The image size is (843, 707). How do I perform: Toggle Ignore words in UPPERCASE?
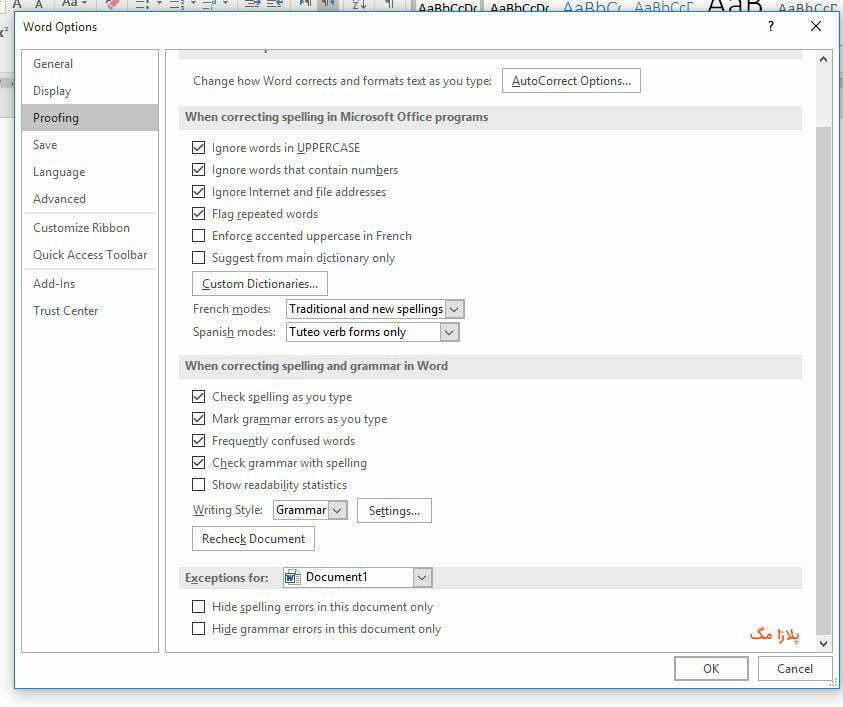(x=198, y=147)
